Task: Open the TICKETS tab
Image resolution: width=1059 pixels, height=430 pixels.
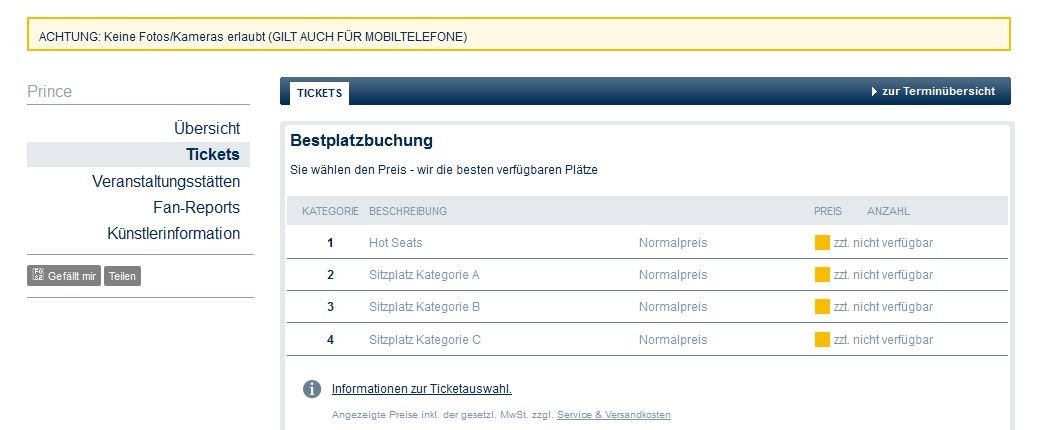Action: click(319, 93)
